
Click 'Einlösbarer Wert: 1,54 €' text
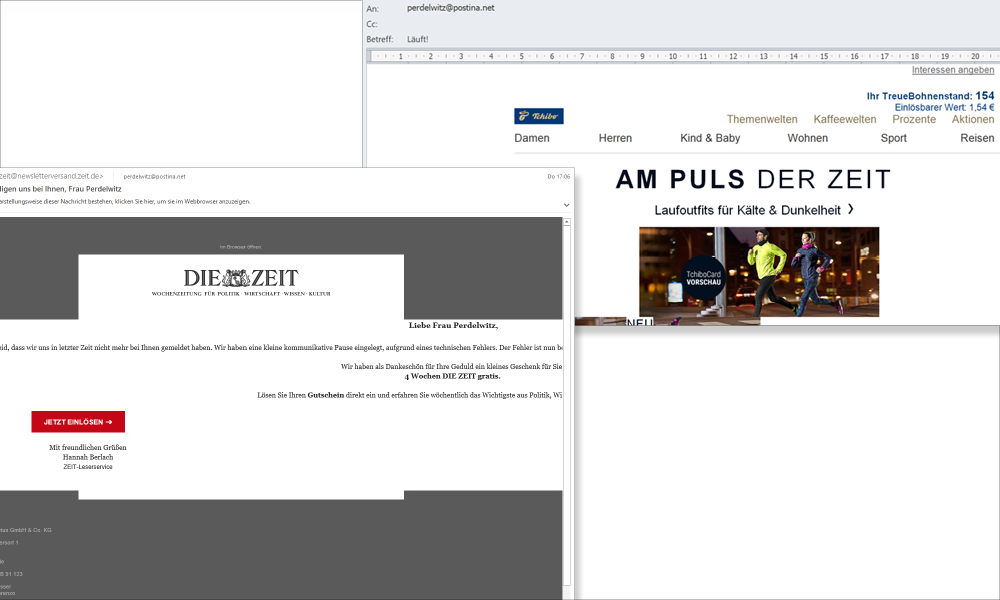point(944,108)
